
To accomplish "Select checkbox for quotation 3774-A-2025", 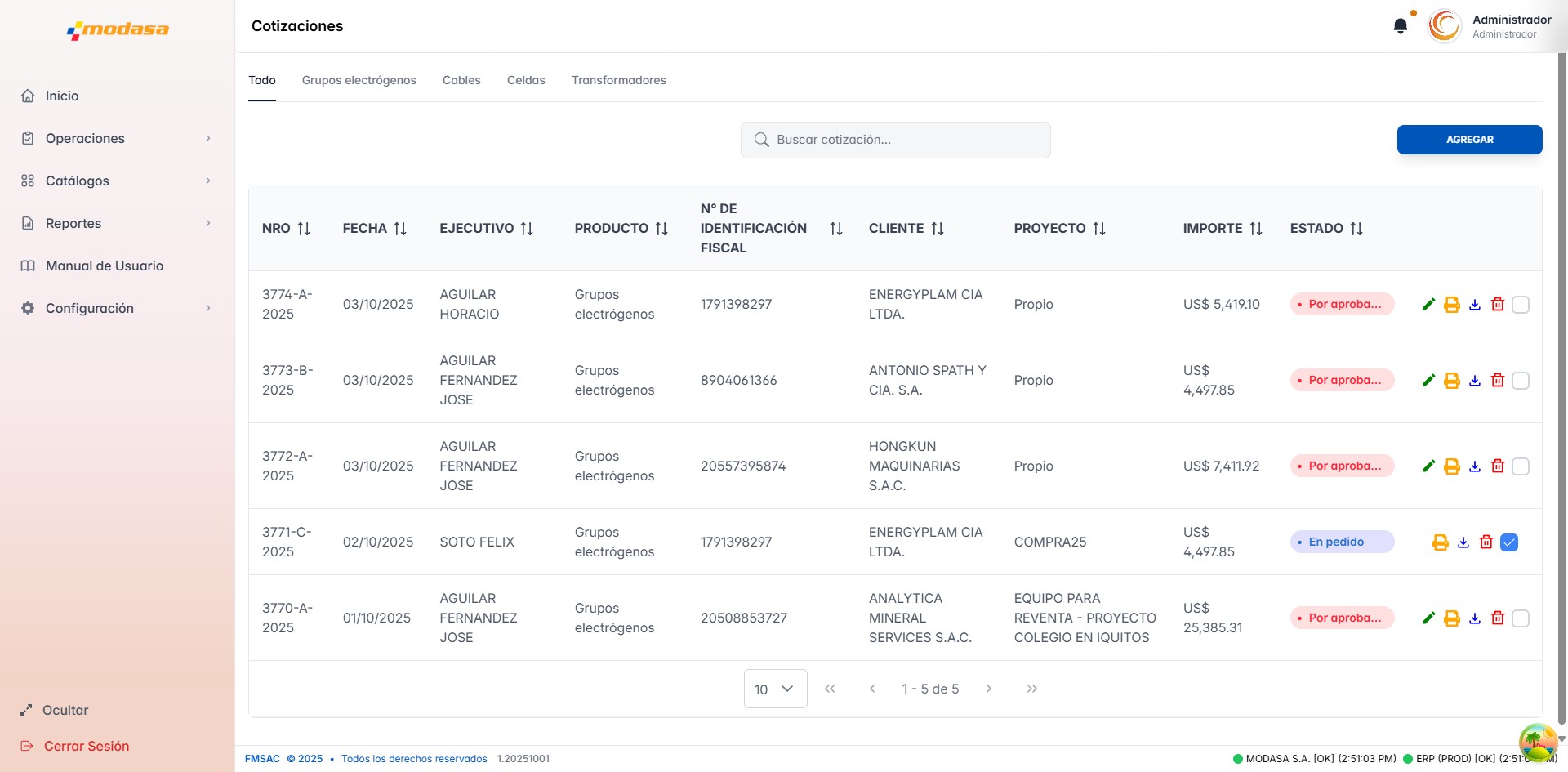I will (x=1520, y=305).
